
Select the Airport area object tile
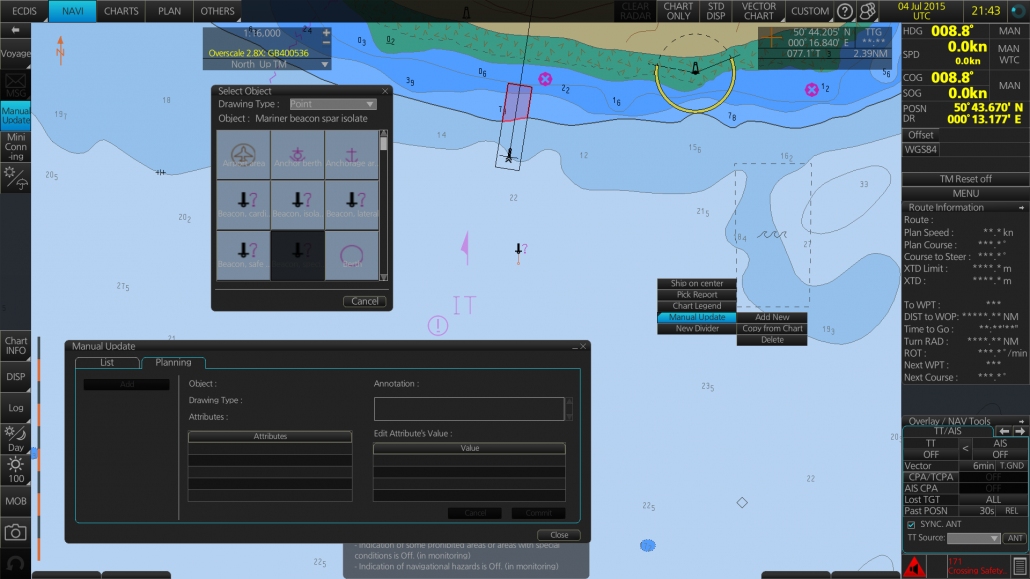pyautogui.click(x=243, y=154)
